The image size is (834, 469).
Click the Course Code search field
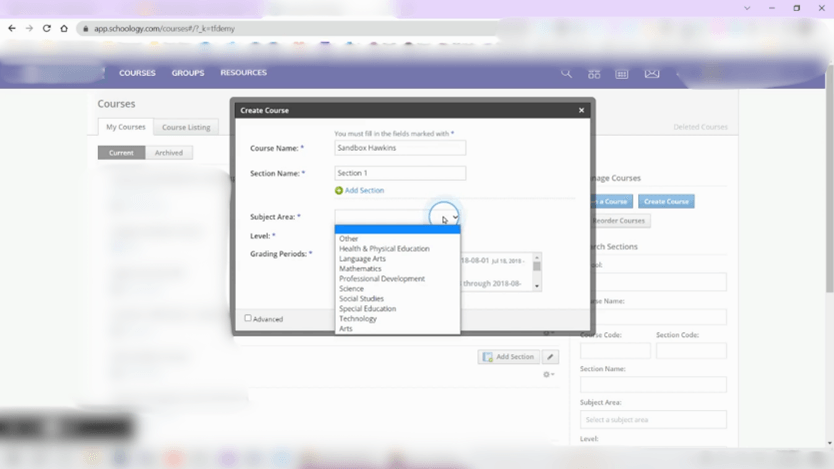pos(615,351)
